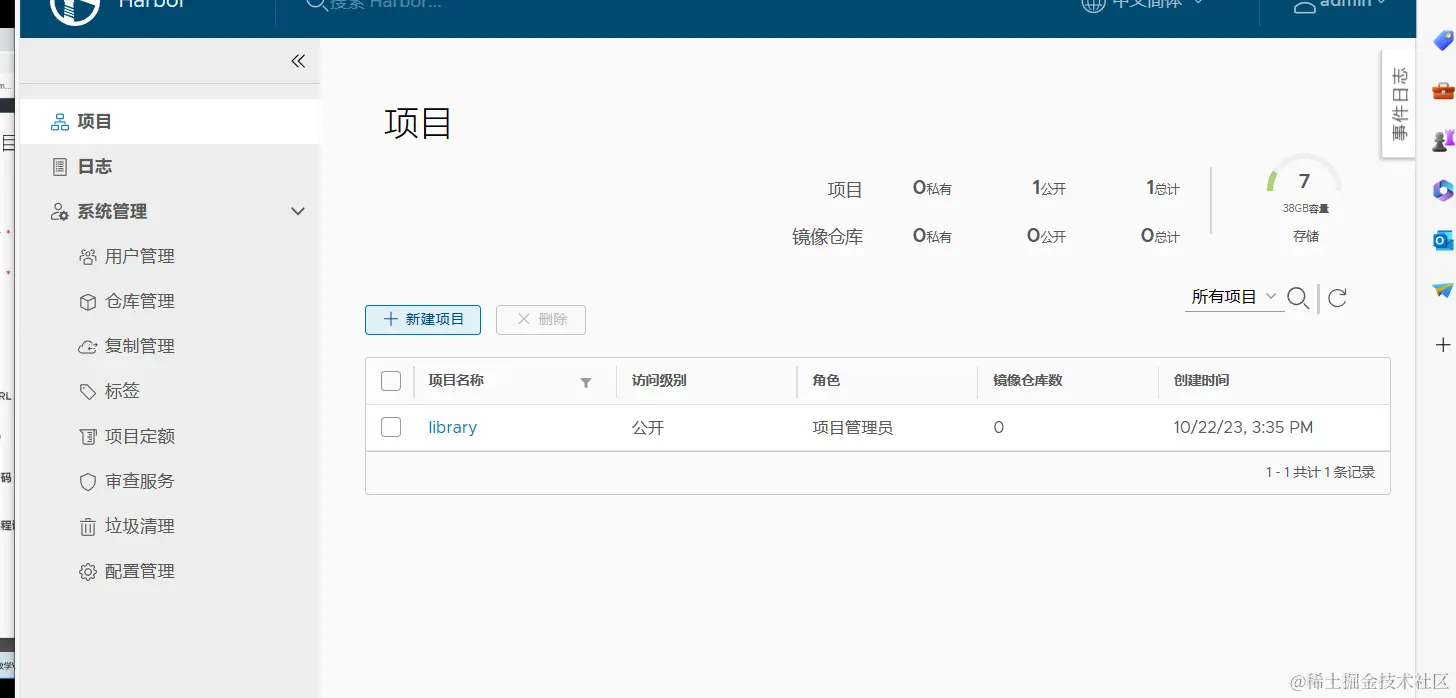Click the chess piece icon in browser sidebar
The height and width of the screenshot is (698, 1456).
click(x=1443, y=140)
